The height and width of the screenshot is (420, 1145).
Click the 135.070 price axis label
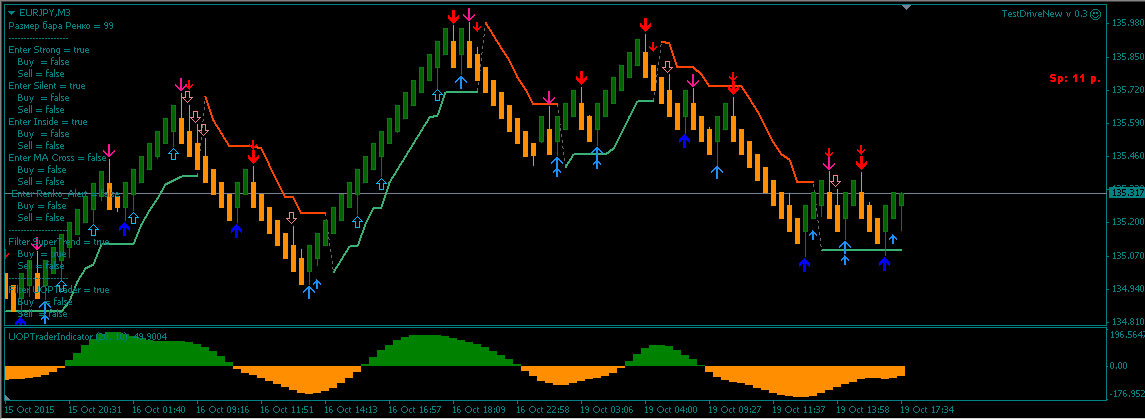[1125, 256]
